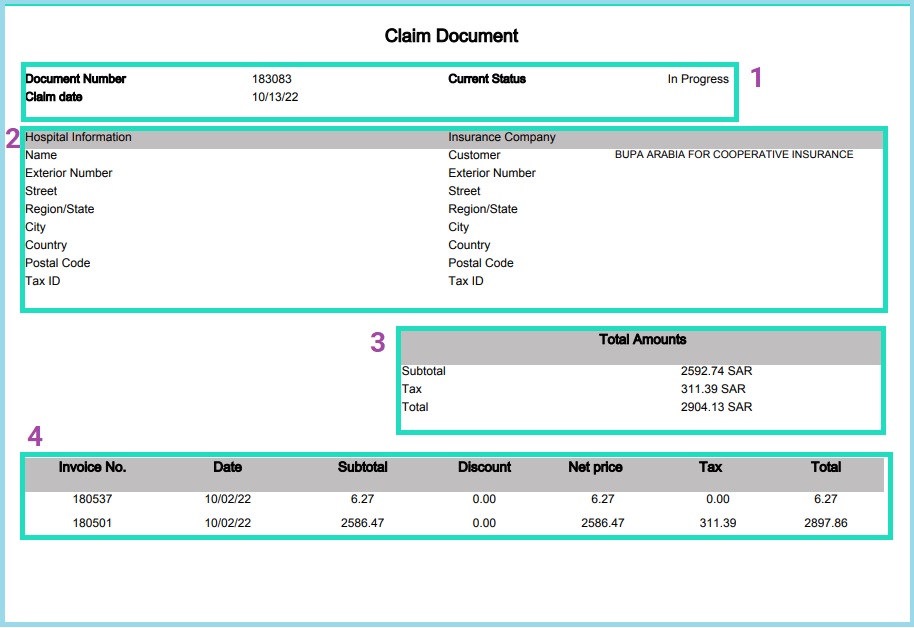This screenshot has width=914, height=628.
Task: Click the Claim Document title
Action: click(x=451, y=36)
